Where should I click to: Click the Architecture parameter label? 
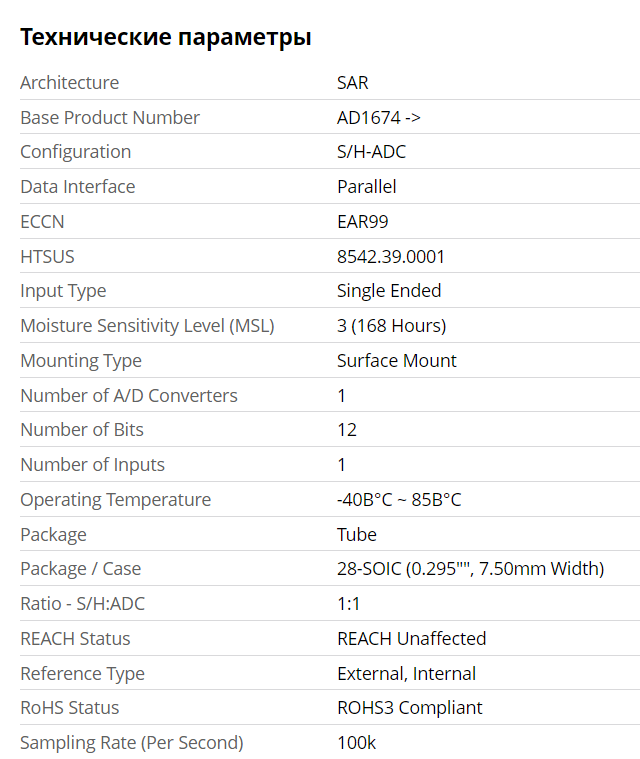click(69, 83)
